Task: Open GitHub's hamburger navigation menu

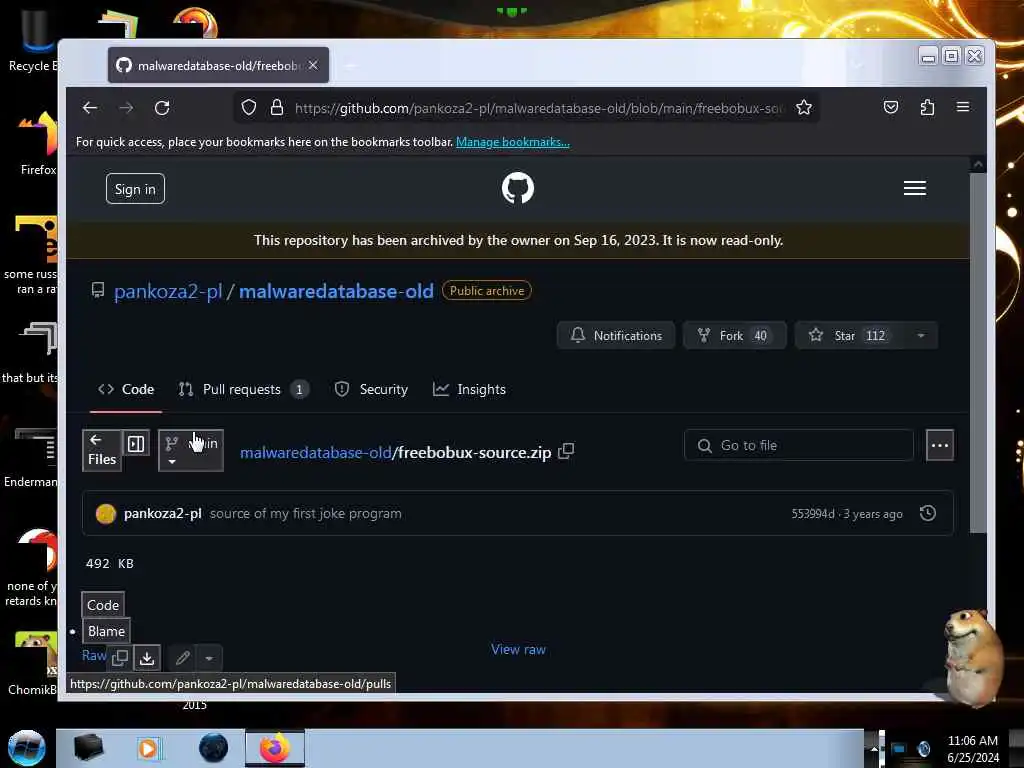Action: pos(914,188)
